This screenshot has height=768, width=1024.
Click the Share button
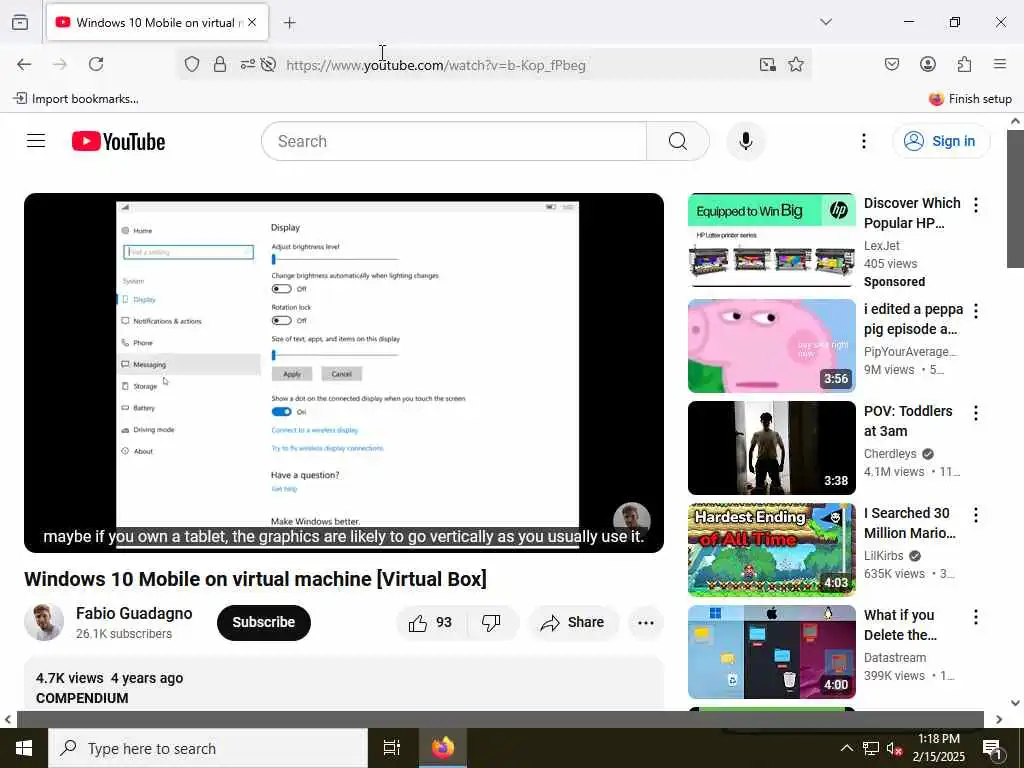[573, 622]
